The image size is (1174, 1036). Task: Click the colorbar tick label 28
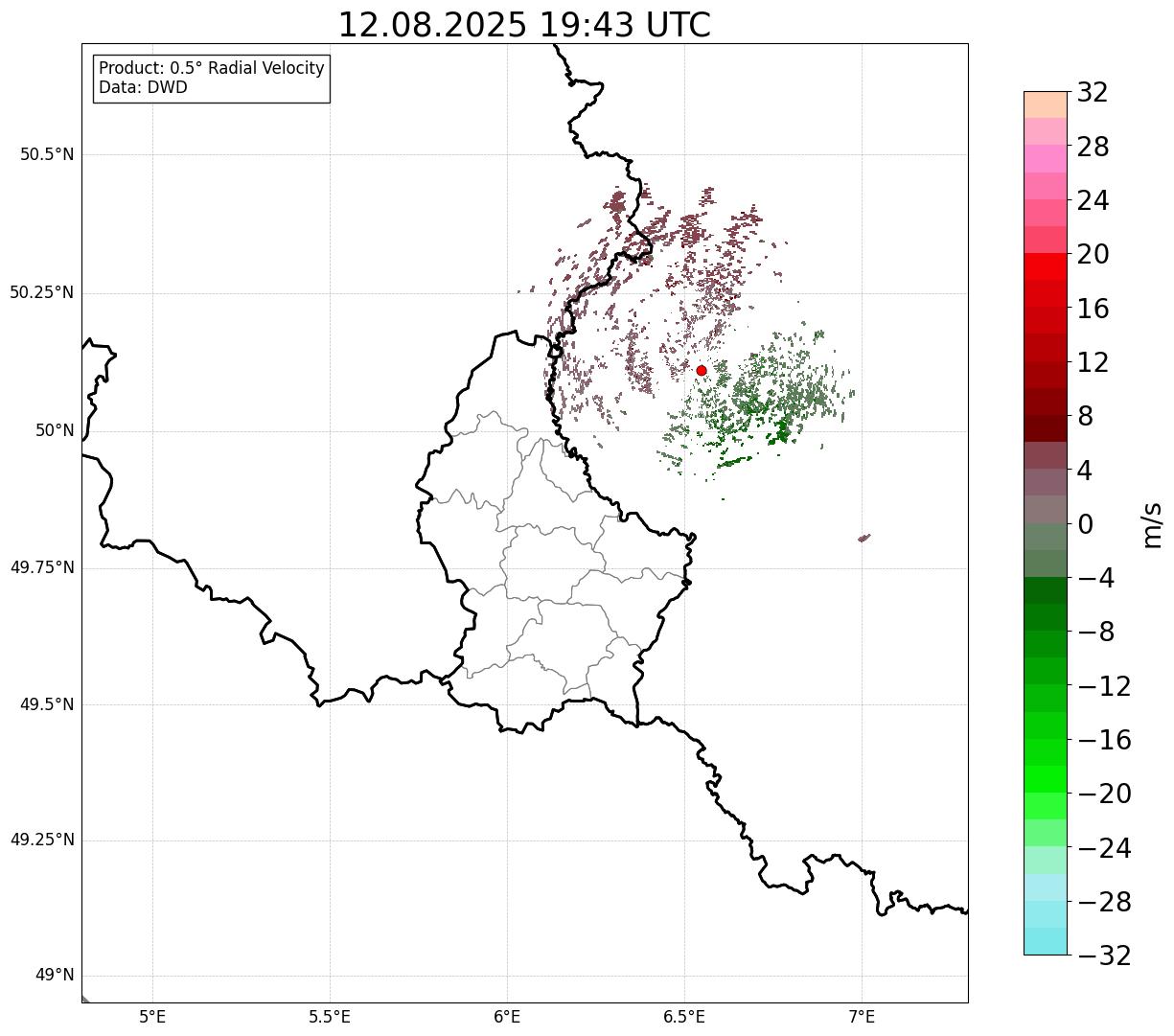[x=1093, y=147]
